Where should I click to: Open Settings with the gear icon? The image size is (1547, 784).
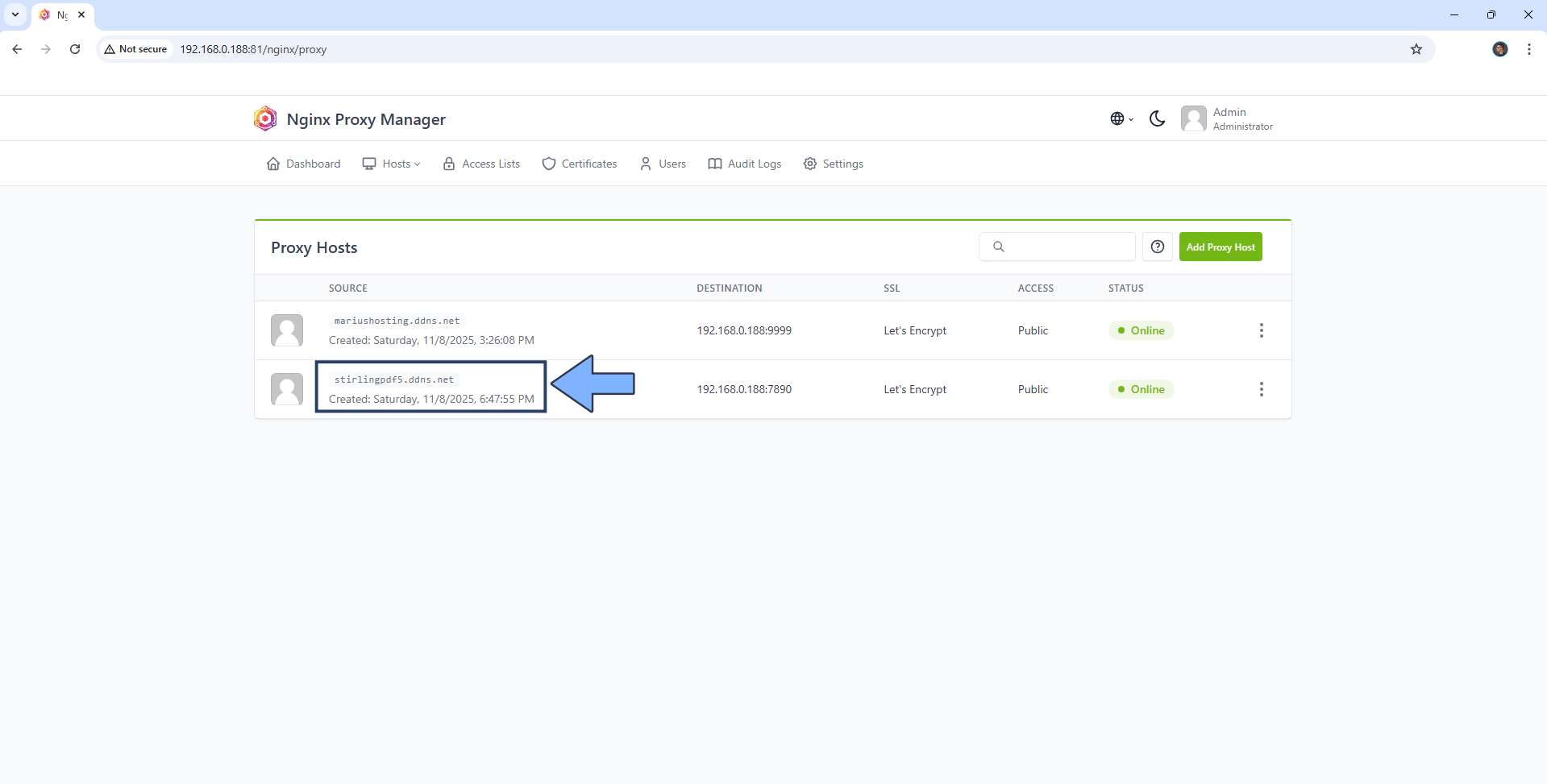[809, 164]
